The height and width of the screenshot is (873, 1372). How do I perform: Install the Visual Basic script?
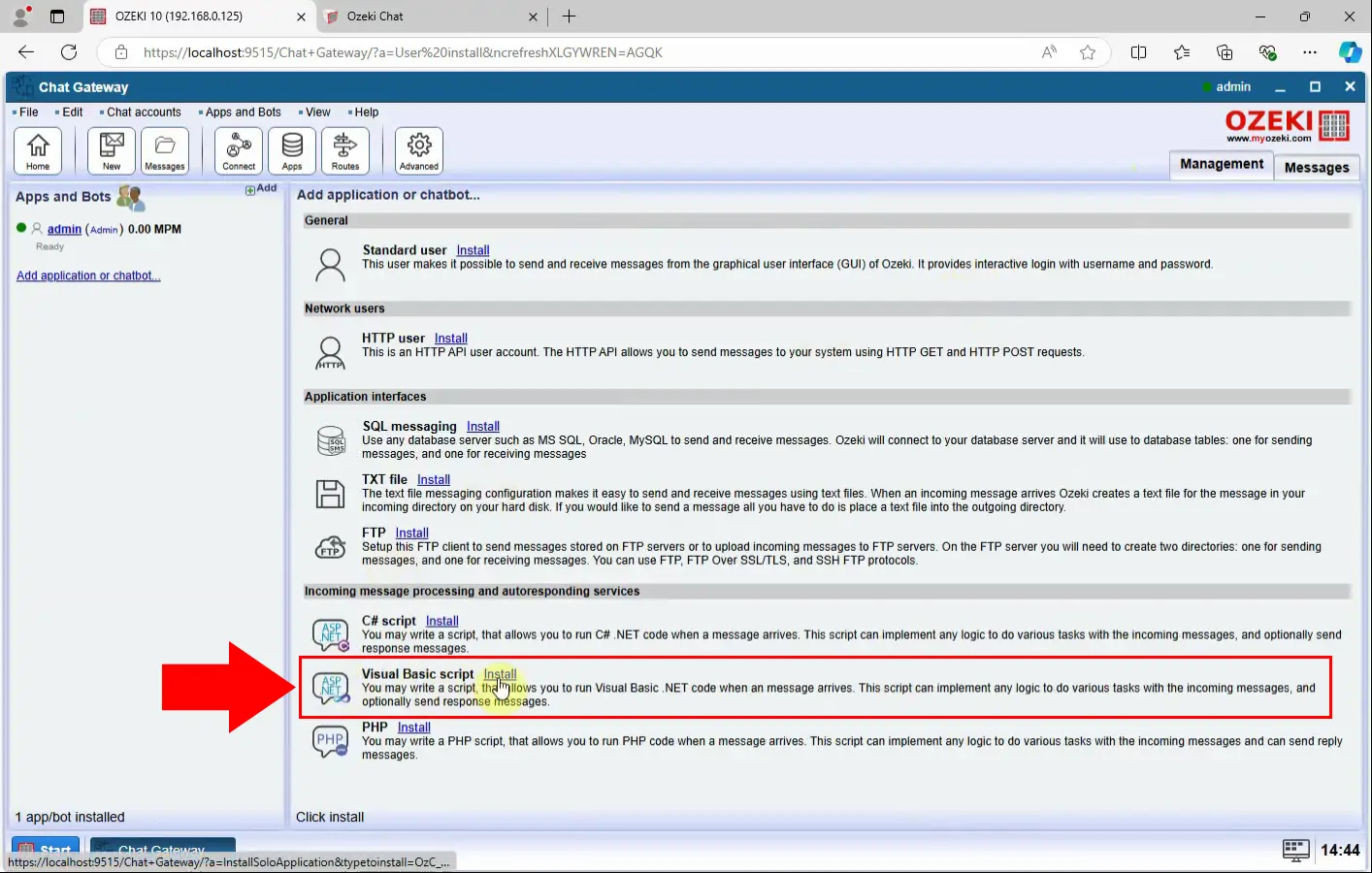click(500, 674)
